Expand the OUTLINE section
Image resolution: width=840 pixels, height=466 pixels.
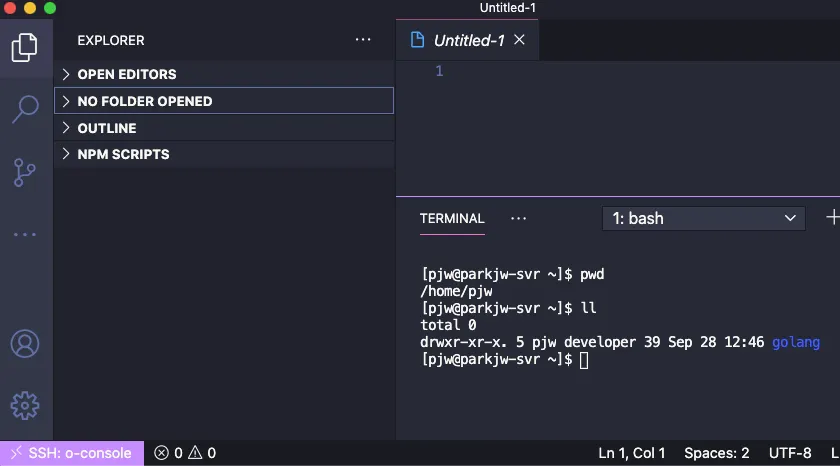click(106, 128)
